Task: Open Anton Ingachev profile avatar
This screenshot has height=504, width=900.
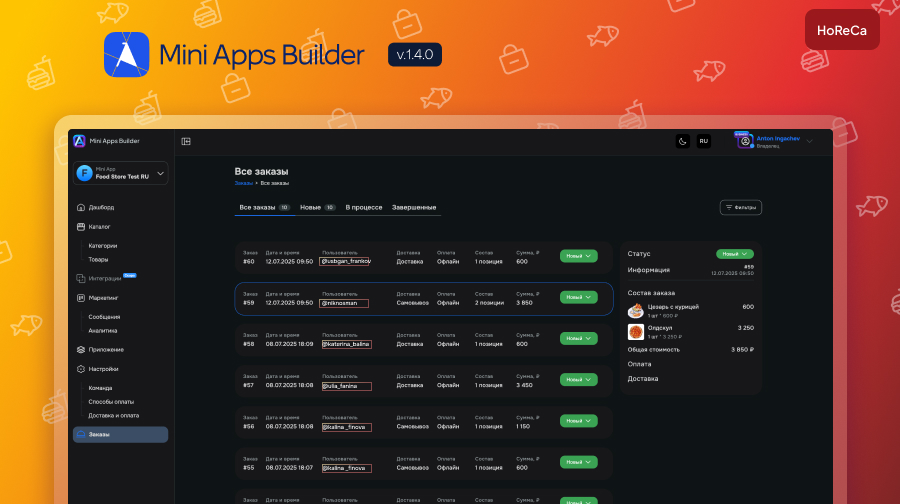Action: click(744, 141)
